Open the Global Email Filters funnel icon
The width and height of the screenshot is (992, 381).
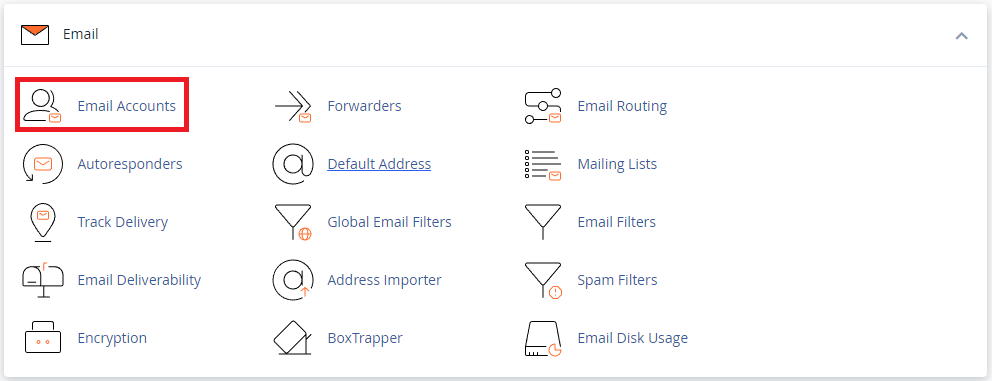click(x=293, y=222)
